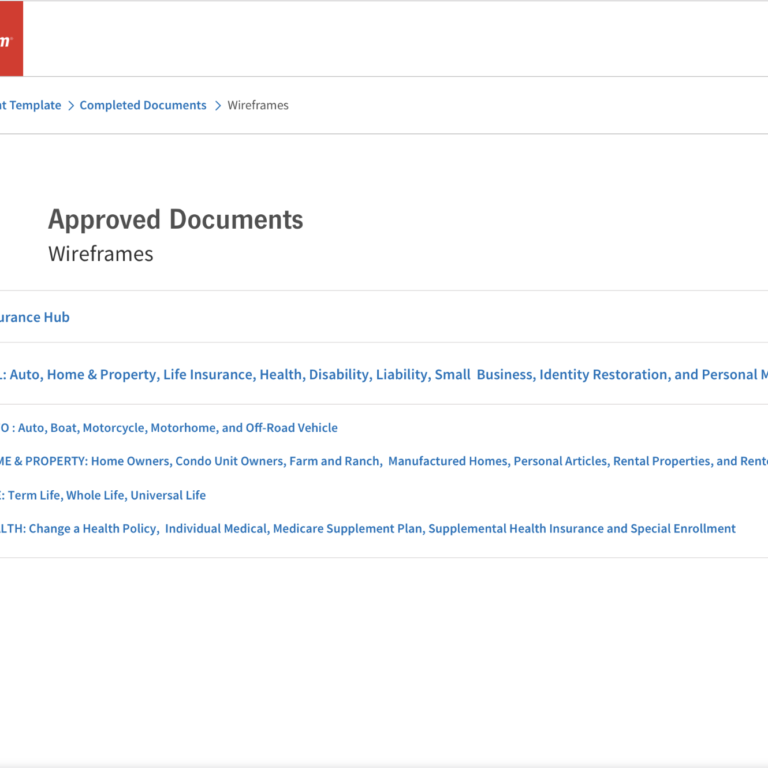Open the Insurance Hub wireframe link

(x=34, y=317)
